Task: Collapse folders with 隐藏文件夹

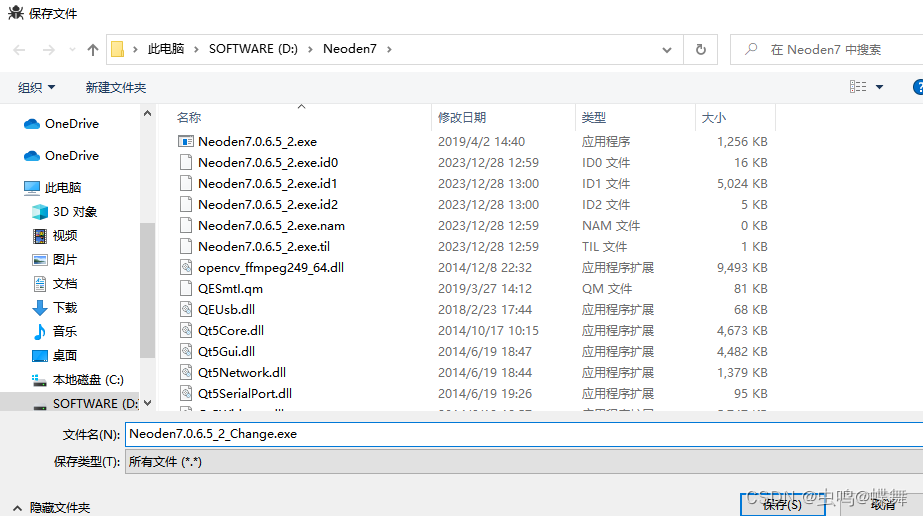Action: click(52, 507)
